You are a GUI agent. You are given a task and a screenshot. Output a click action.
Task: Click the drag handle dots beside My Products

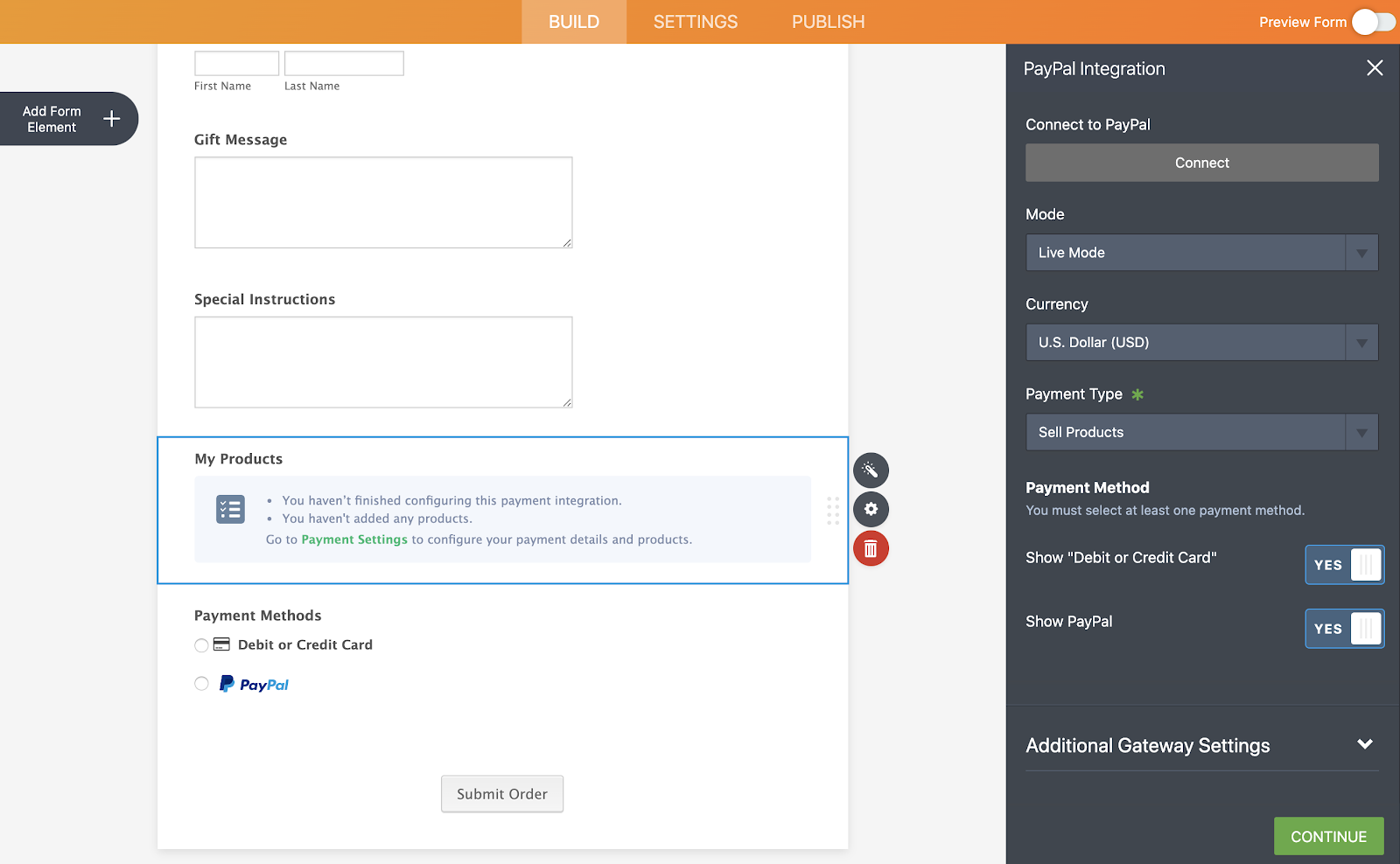coord(833,511)
